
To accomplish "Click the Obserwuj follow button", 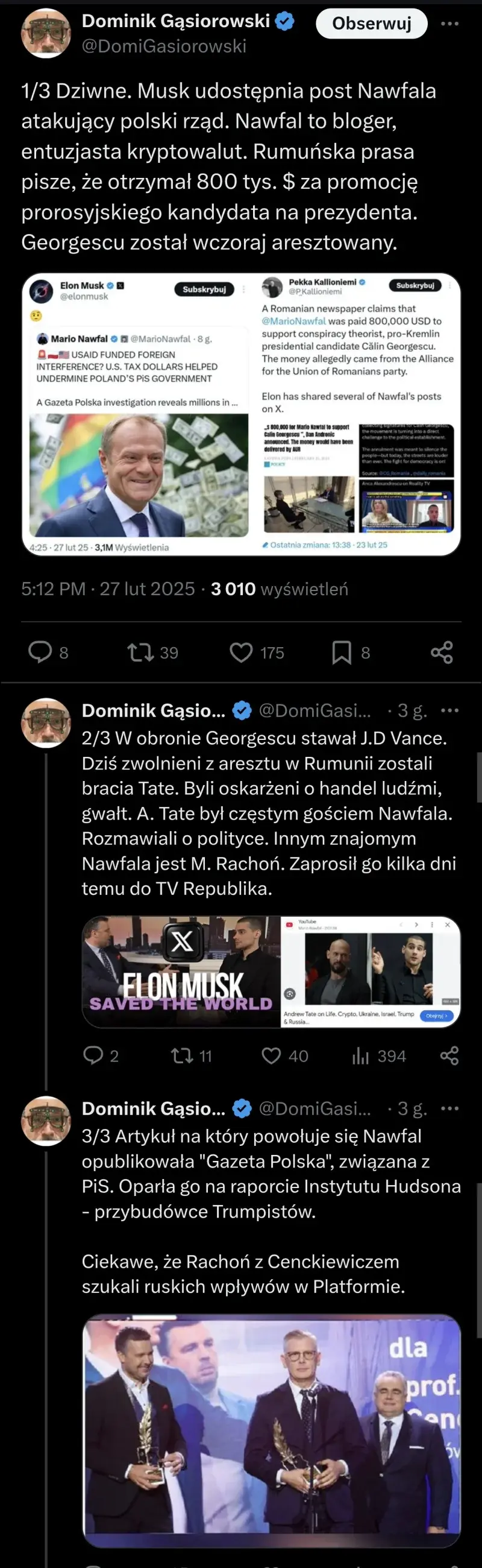I will coord(371,24).
